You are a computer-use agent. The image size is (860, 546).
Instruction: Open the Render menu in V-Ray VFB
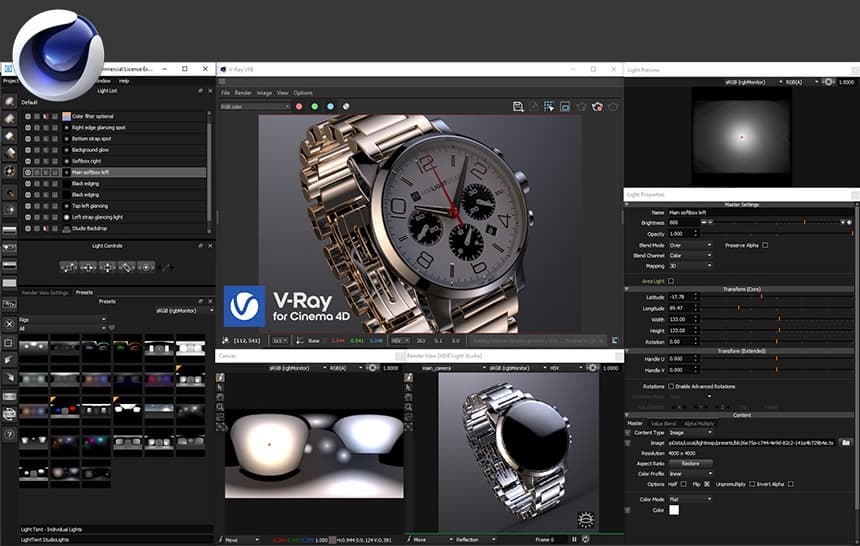point(243,93)
